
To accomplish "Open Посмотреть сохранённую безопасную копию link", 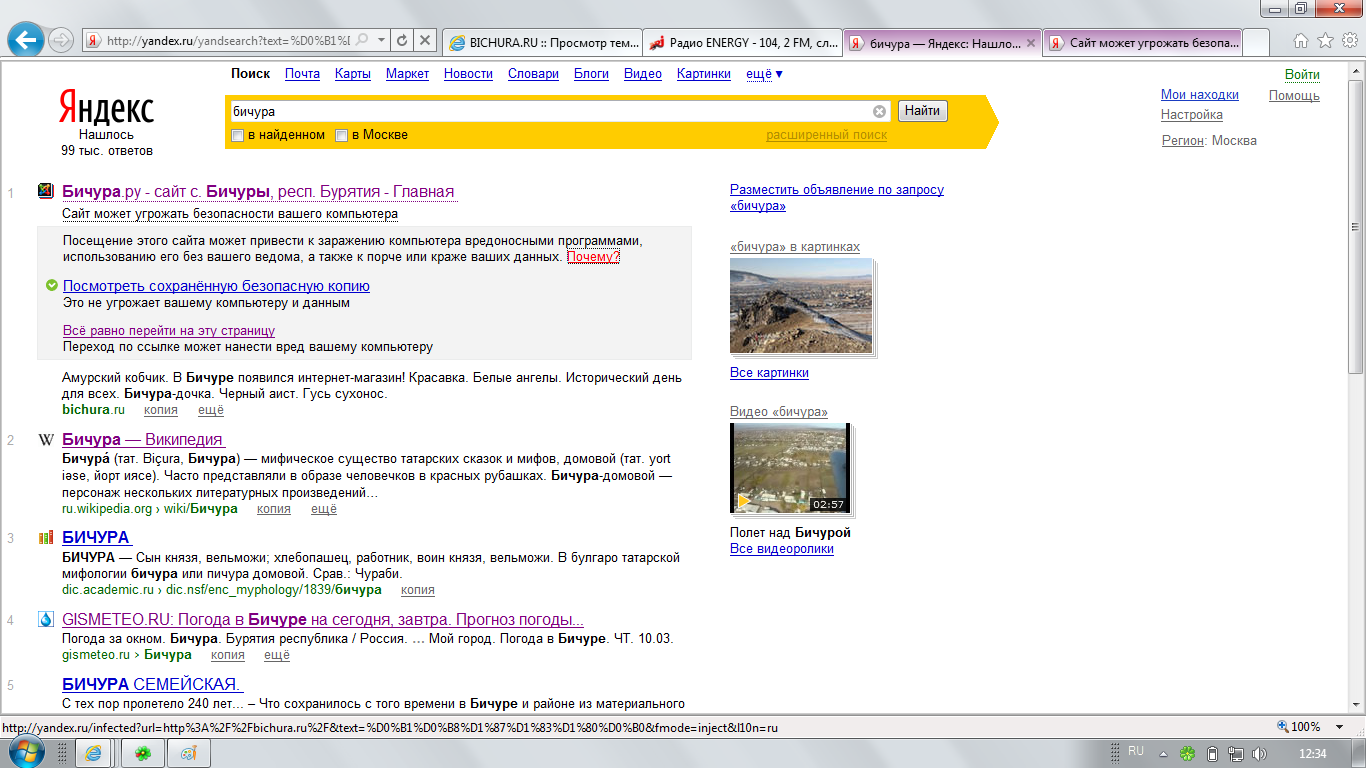I will tap(216, 286).
